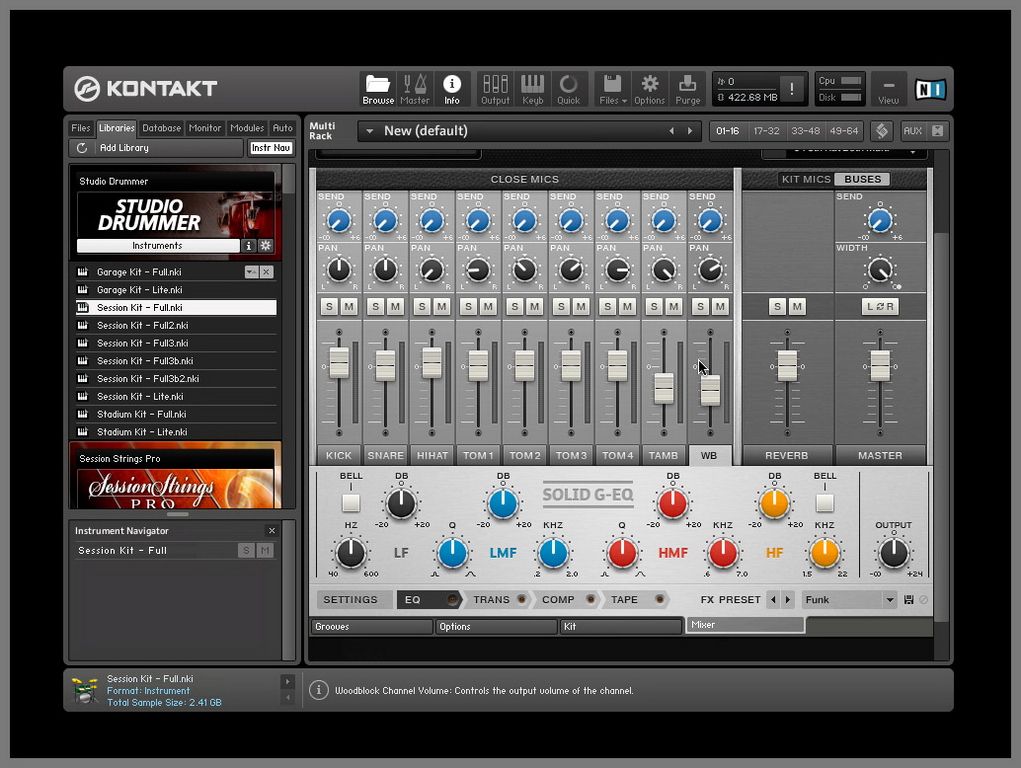
Task: Toggle the Instr Nav button
Action: tap(271, 148)
